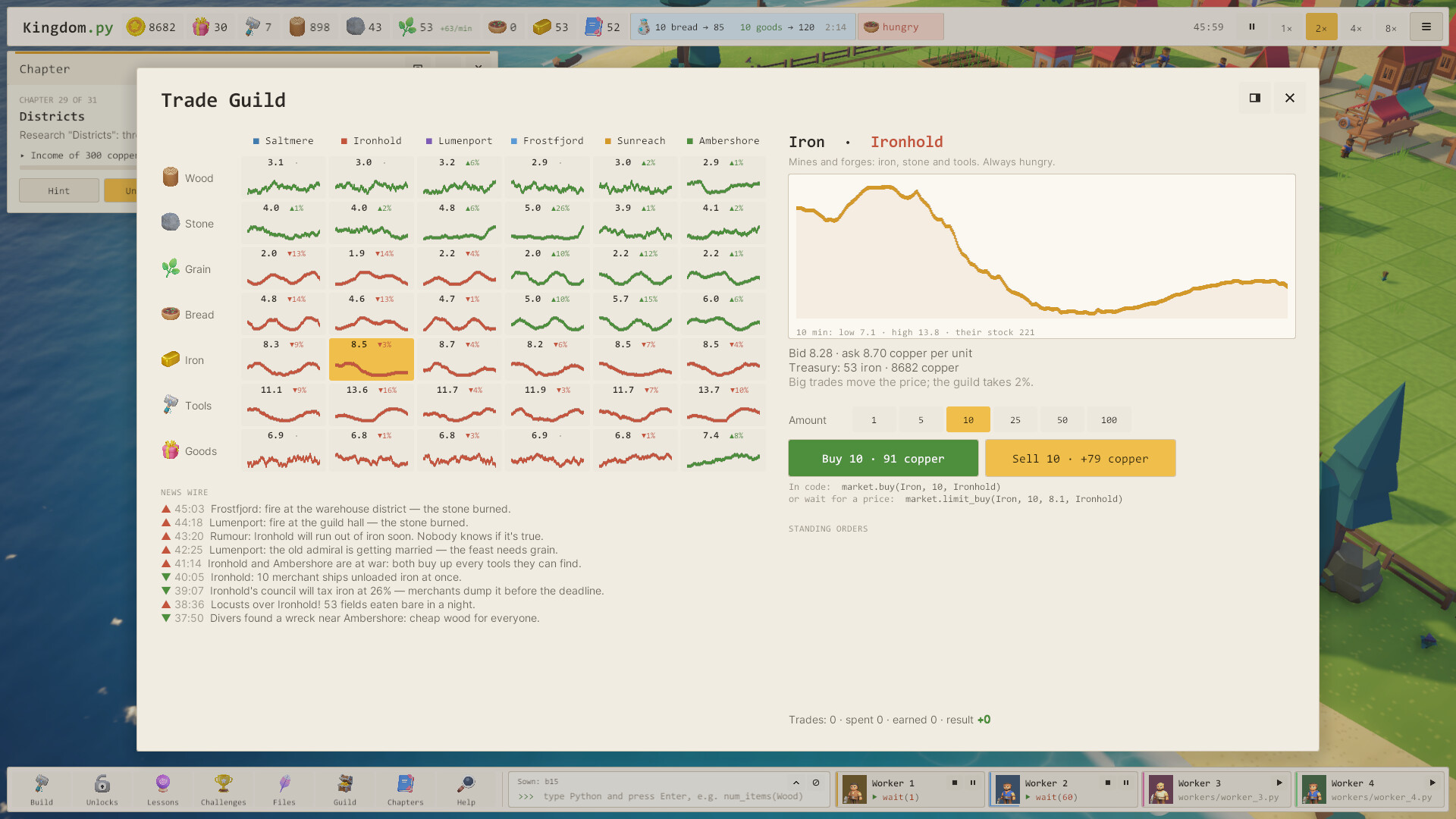Open the Chapters book icon
Screen dimensions: 1456x819
(x=406, y=789)
